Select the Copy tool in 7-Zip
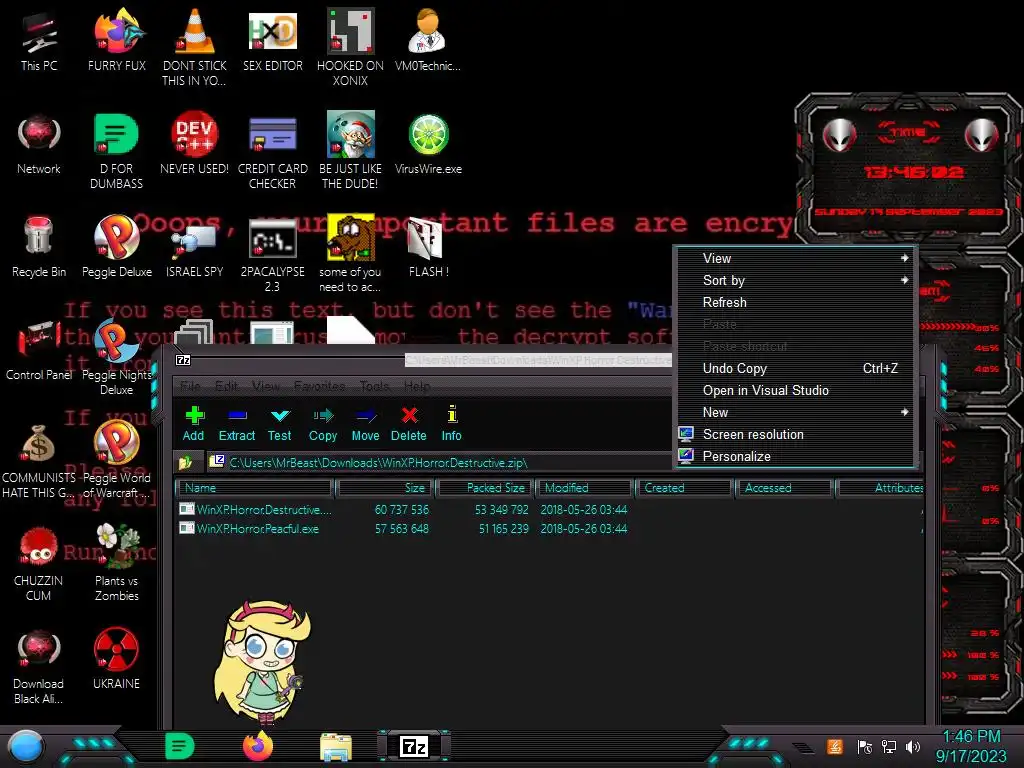The height and width of the screenshot is (768, 1024). (x=323, y=423)
